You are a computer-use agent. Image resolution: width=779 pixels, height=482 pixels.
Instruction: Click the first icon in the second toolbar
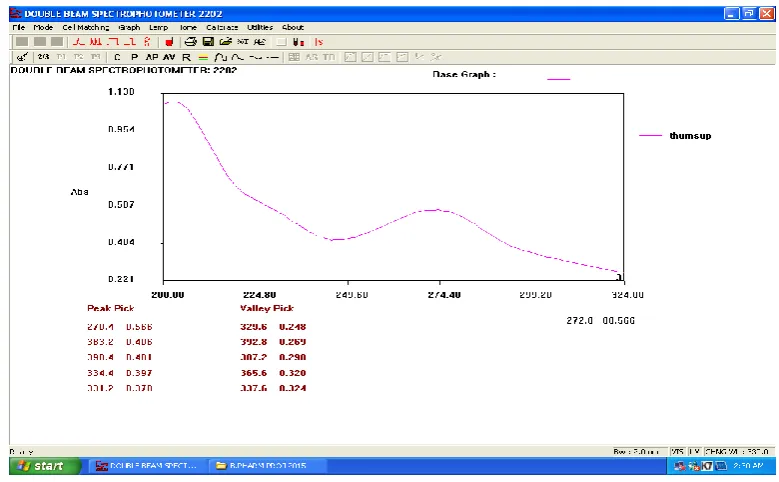click(22, 57)
